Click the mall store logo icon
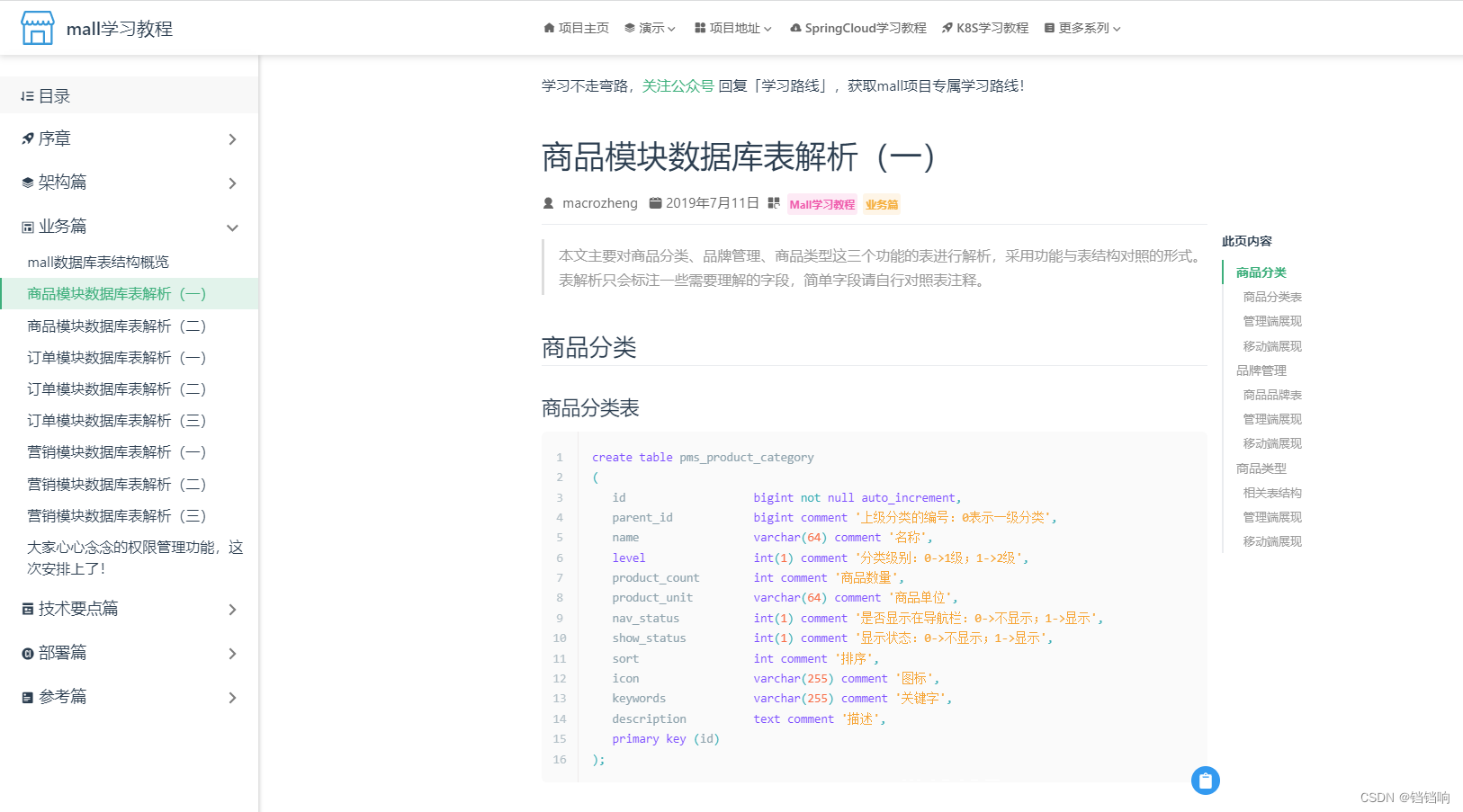The image size is (1463, 812). point(38,28)
